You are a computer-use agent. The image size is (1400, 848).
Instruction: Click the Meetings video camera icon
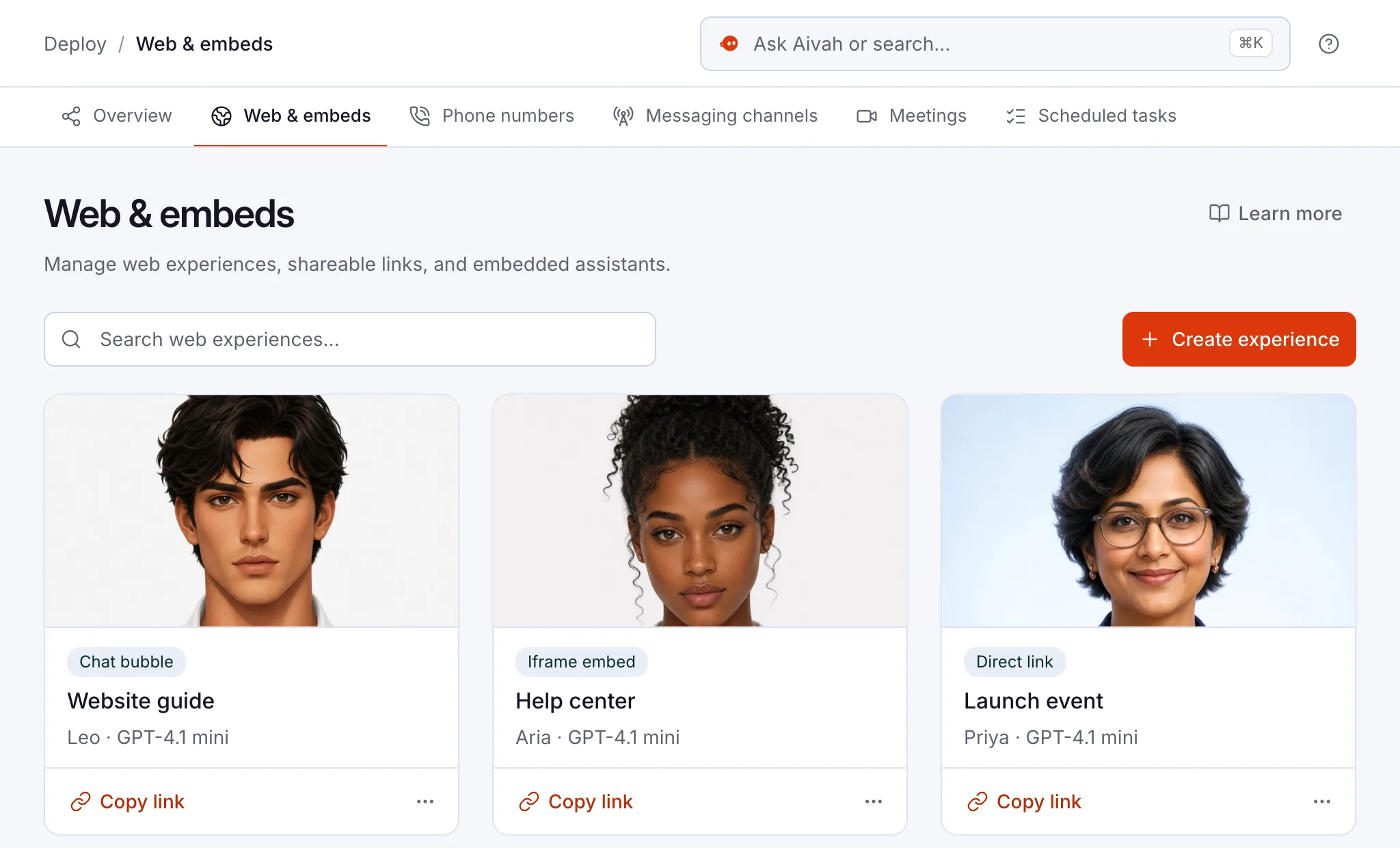[x=867, y=116]
